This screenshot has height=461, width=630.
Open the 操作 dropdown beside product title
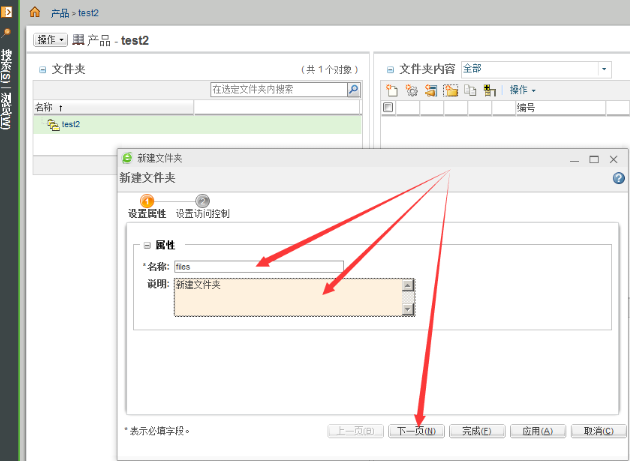(51, 40)
